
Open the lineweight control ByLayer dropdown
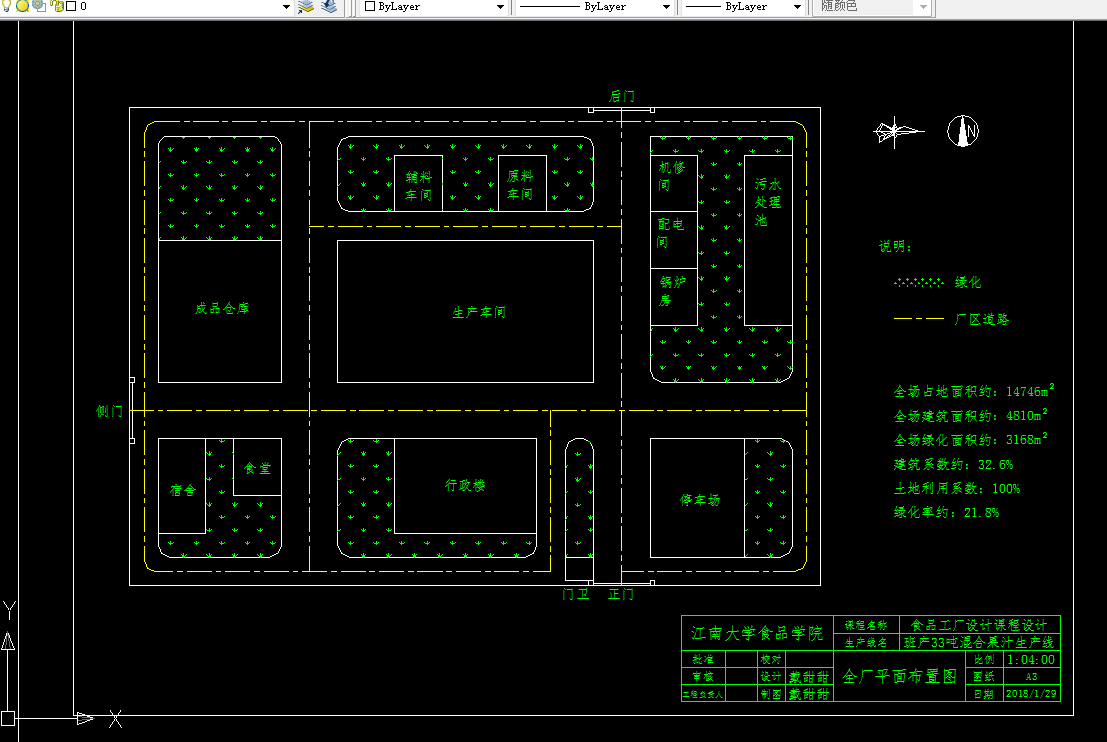click(797, 7)
